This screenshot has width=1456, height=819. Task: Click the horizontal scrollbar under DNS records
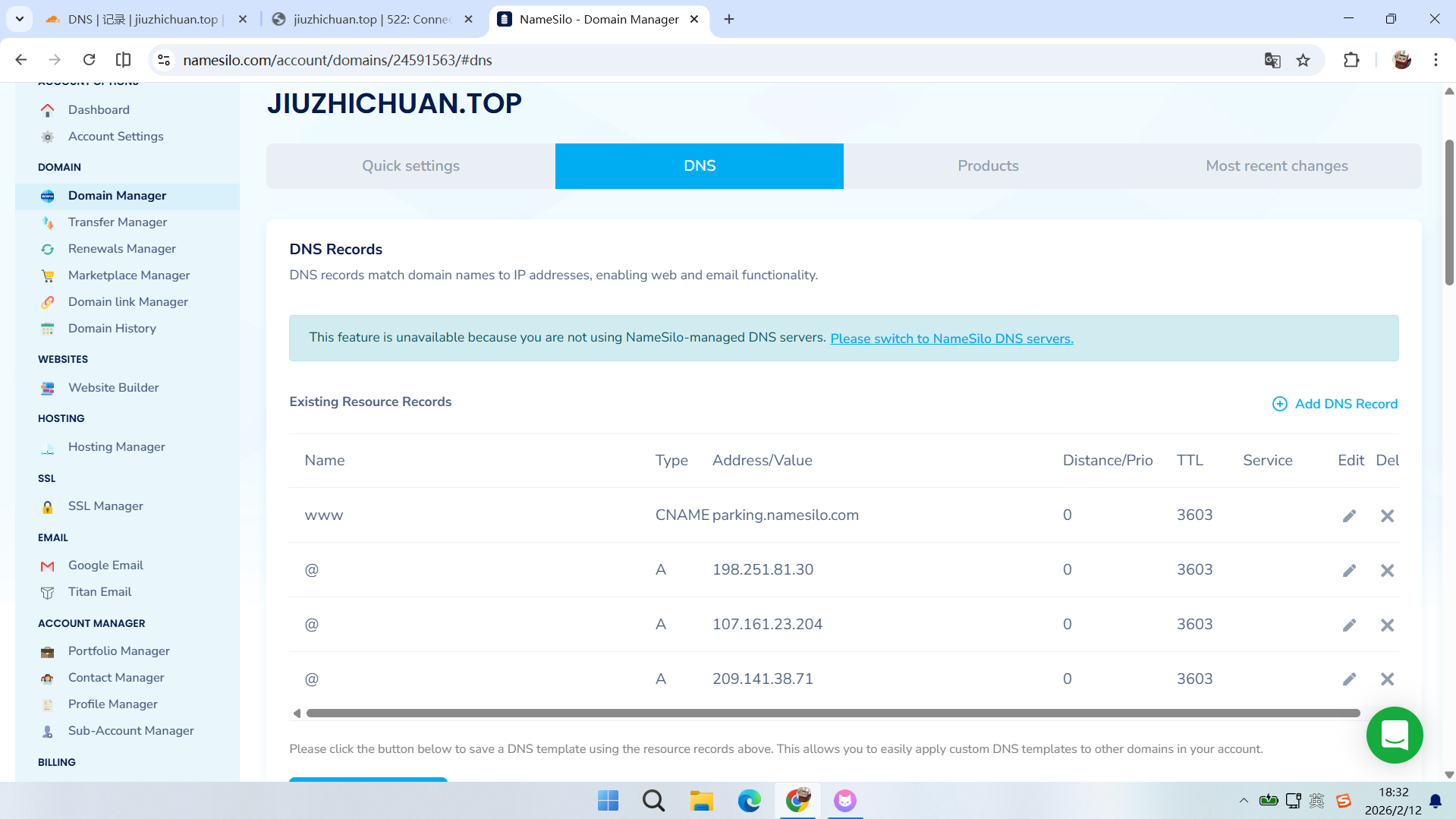[832, 713]
